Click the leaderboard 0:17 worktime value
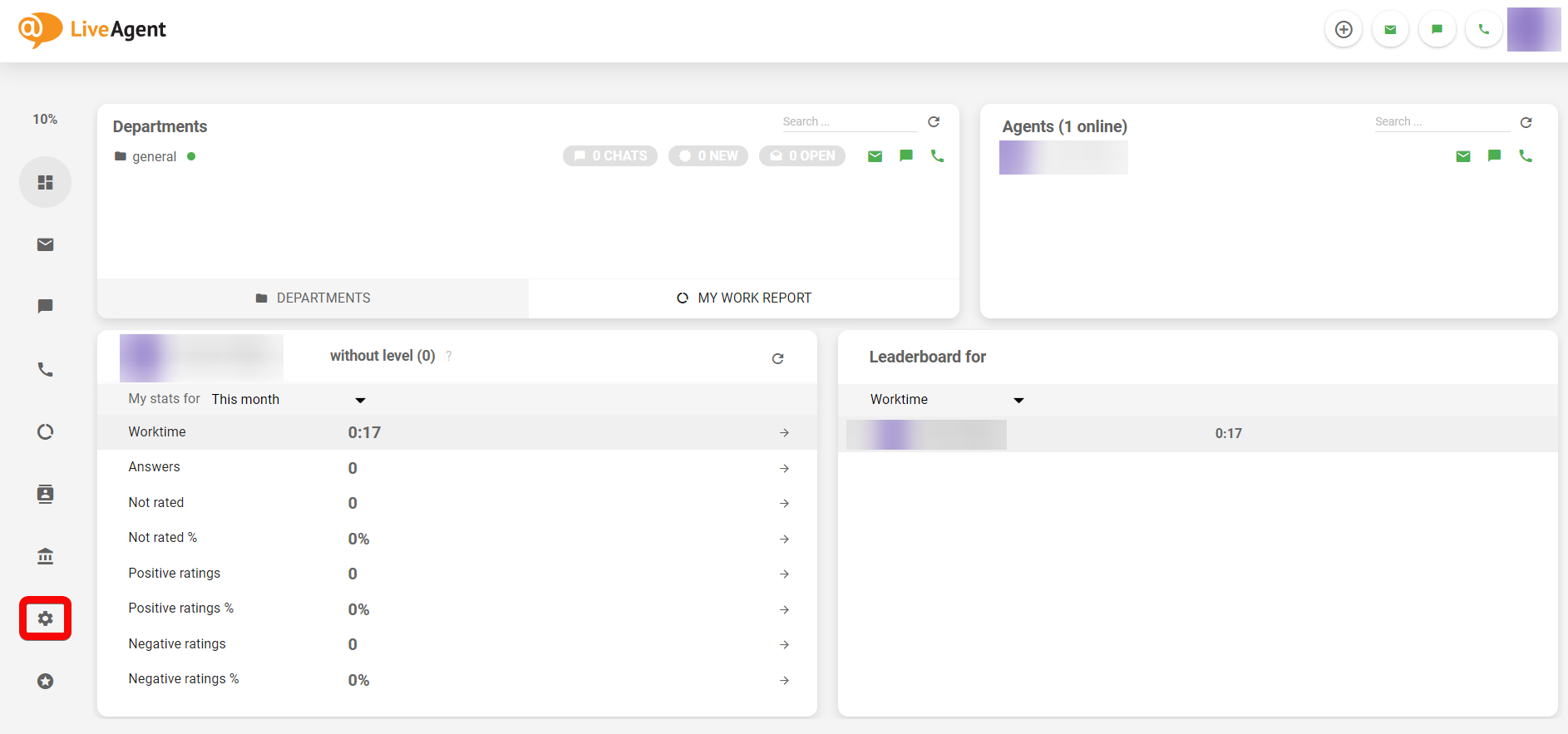The width and height of the screenshot is (1568, 734). pos(1228,434)
